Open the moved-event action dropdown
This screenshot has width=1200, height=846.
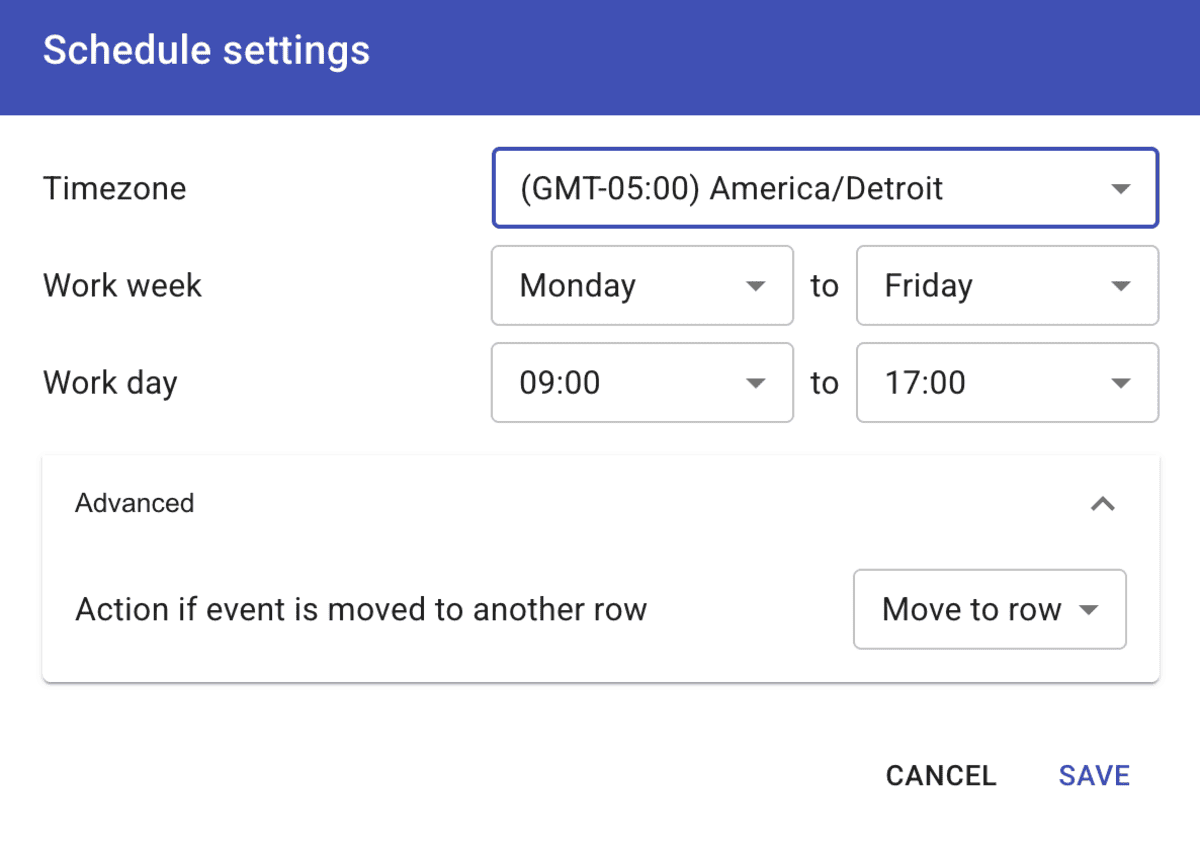pyautogui.click(x=990, y=610)
